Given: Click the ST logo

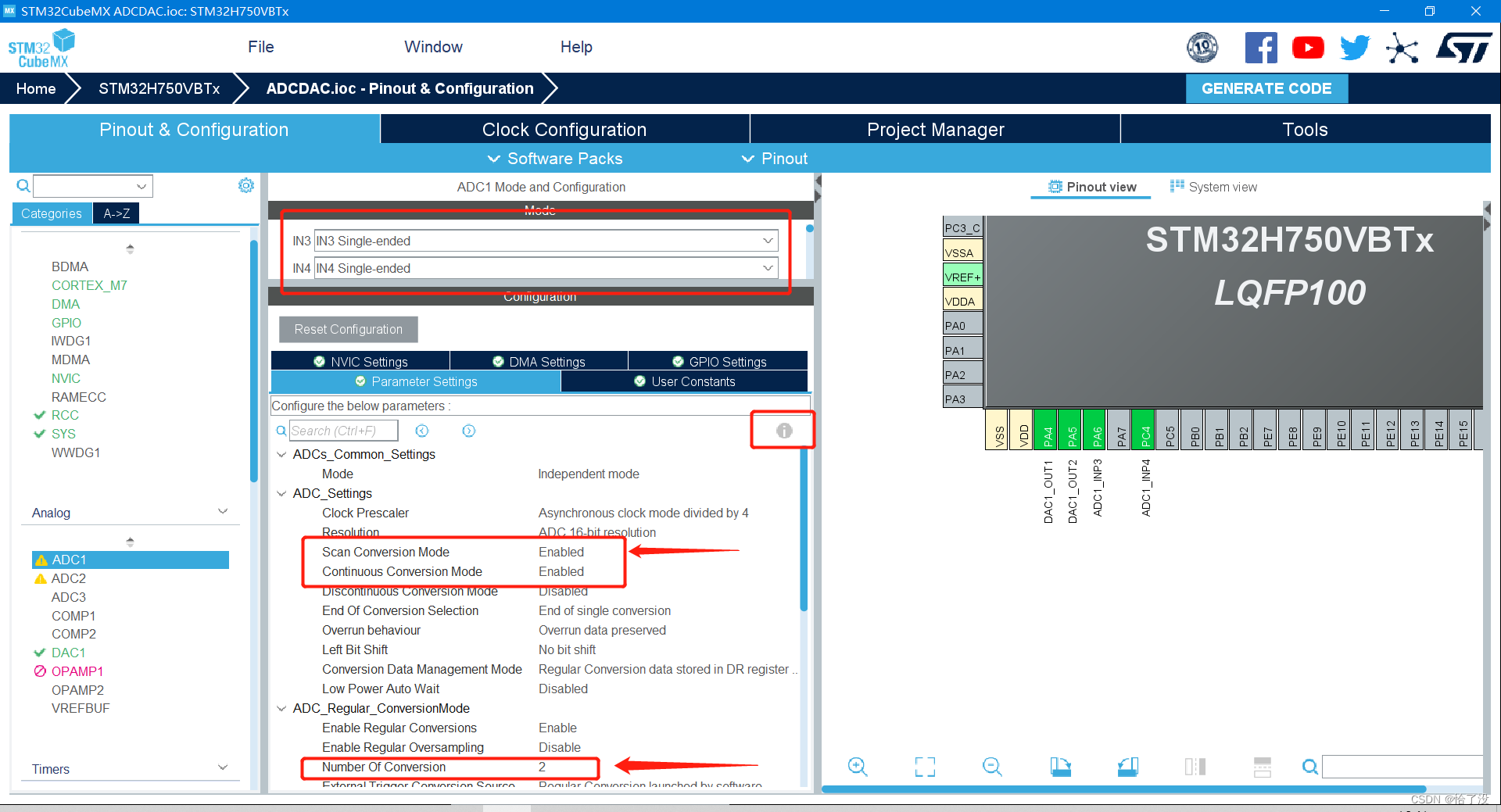Looking at the screenshot, I should pos(1463,48).
